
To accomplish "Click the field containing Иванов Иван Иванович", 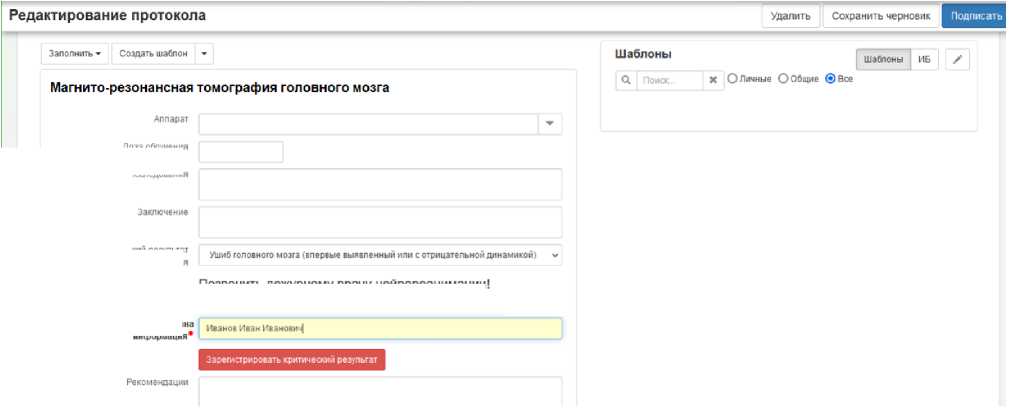I will coord(380,328).
